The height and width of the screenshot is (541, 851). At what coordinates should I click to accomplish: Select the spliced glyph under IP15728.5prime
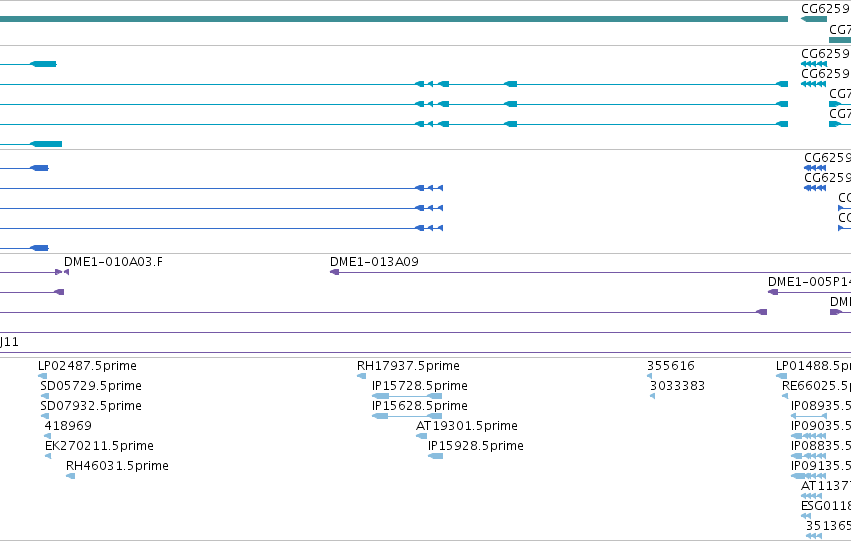(x=407, y=396)
